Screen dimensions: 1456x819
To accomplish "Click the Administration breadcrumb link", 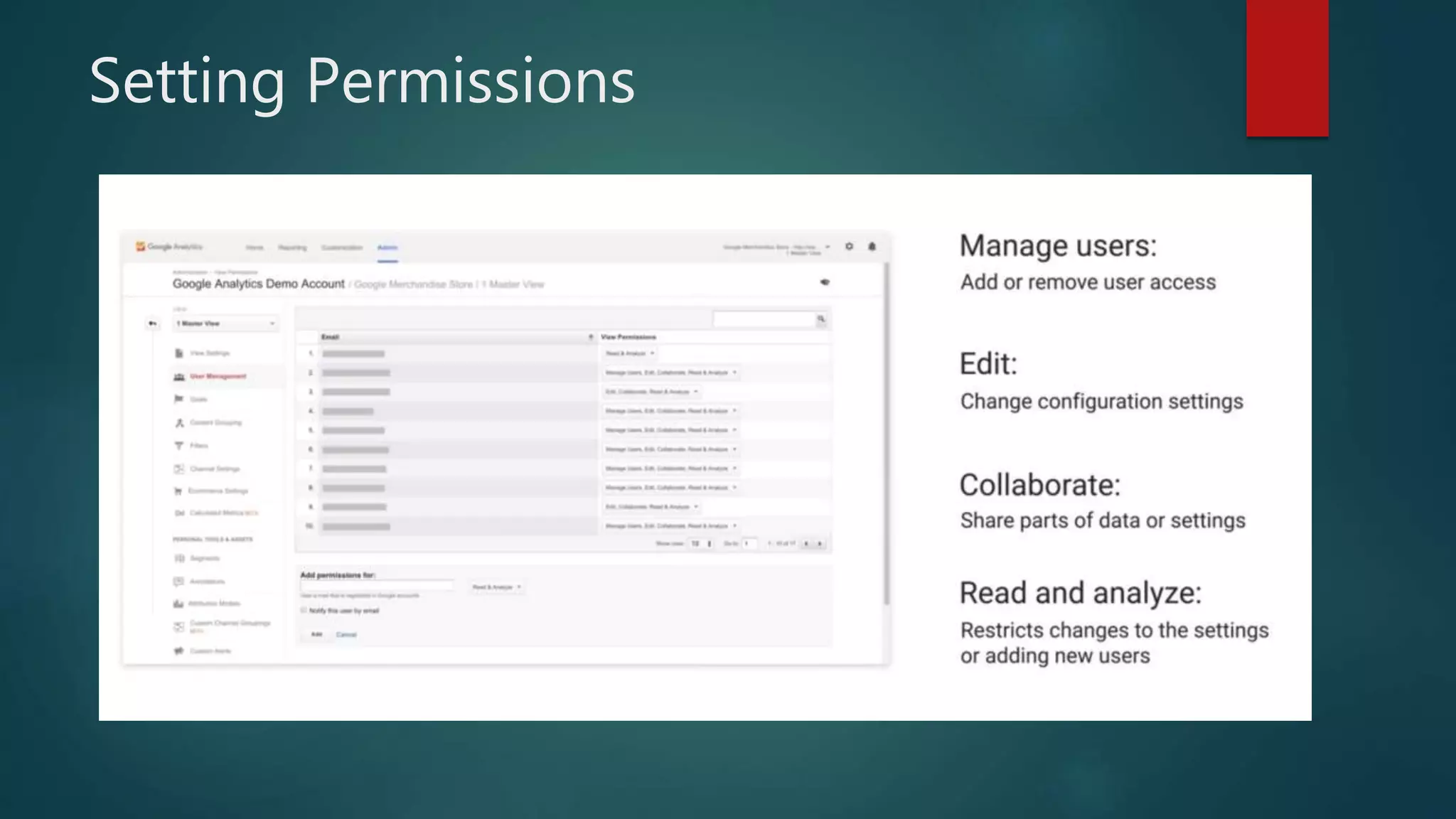I will [190, 272].
